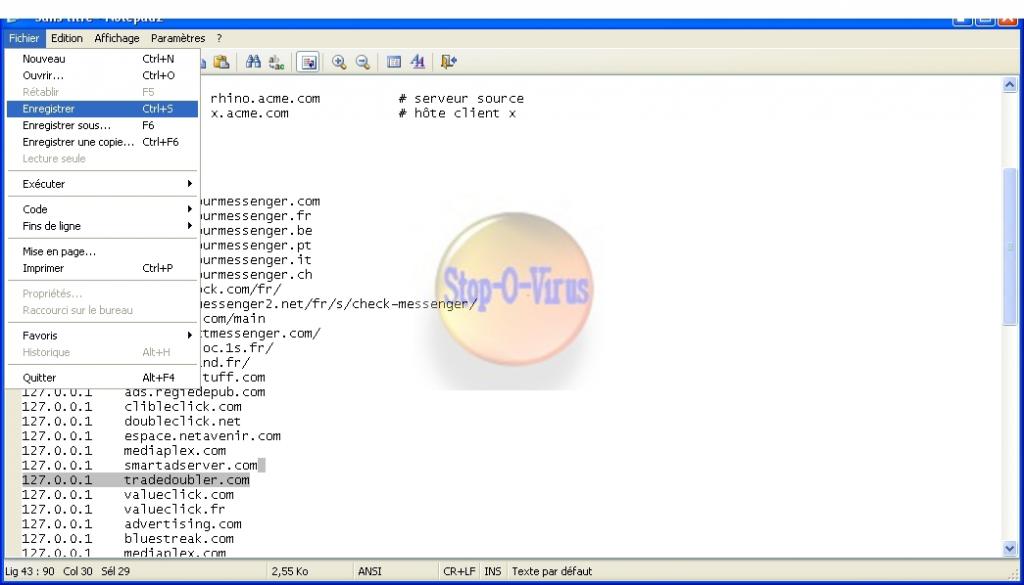The image size is (1024, 585).
Task: Open Find with the binoculars icon
Action: point(253,62)
